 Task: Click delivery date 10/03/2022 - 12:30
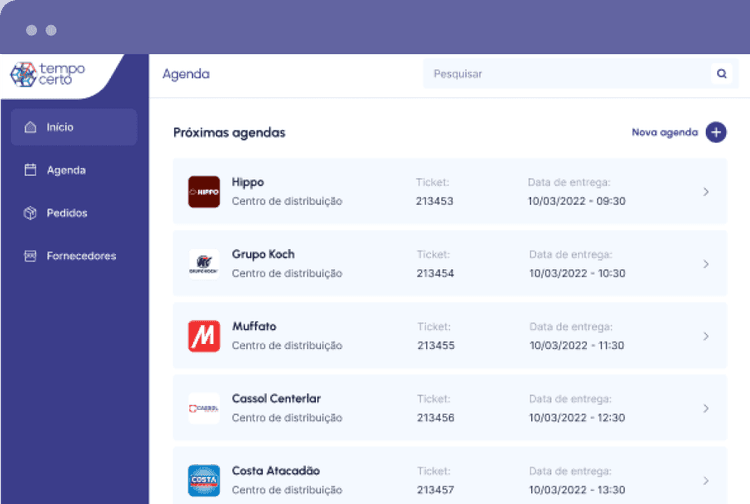tap(577, 418)
